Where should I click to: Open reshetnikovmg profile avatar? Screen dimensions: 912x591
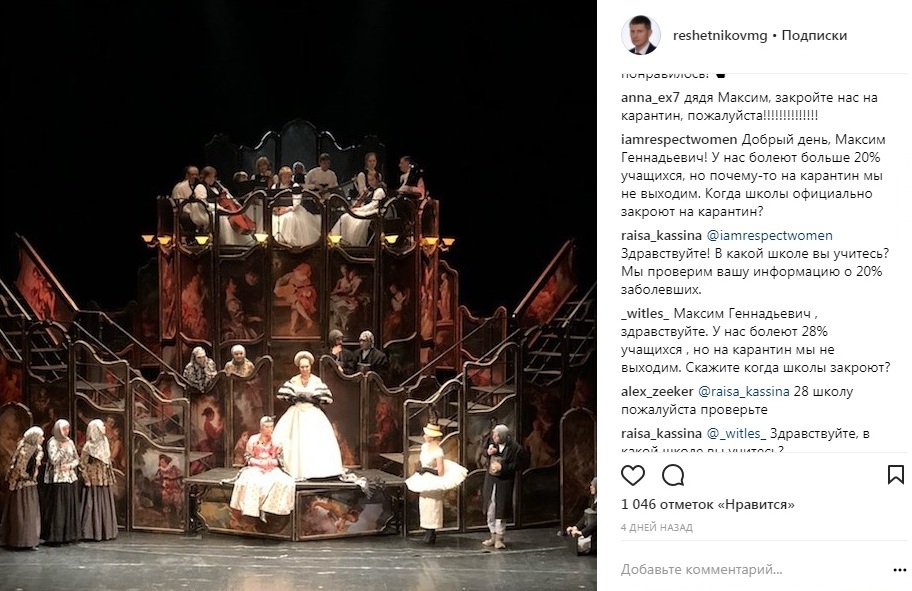(641, 35)
